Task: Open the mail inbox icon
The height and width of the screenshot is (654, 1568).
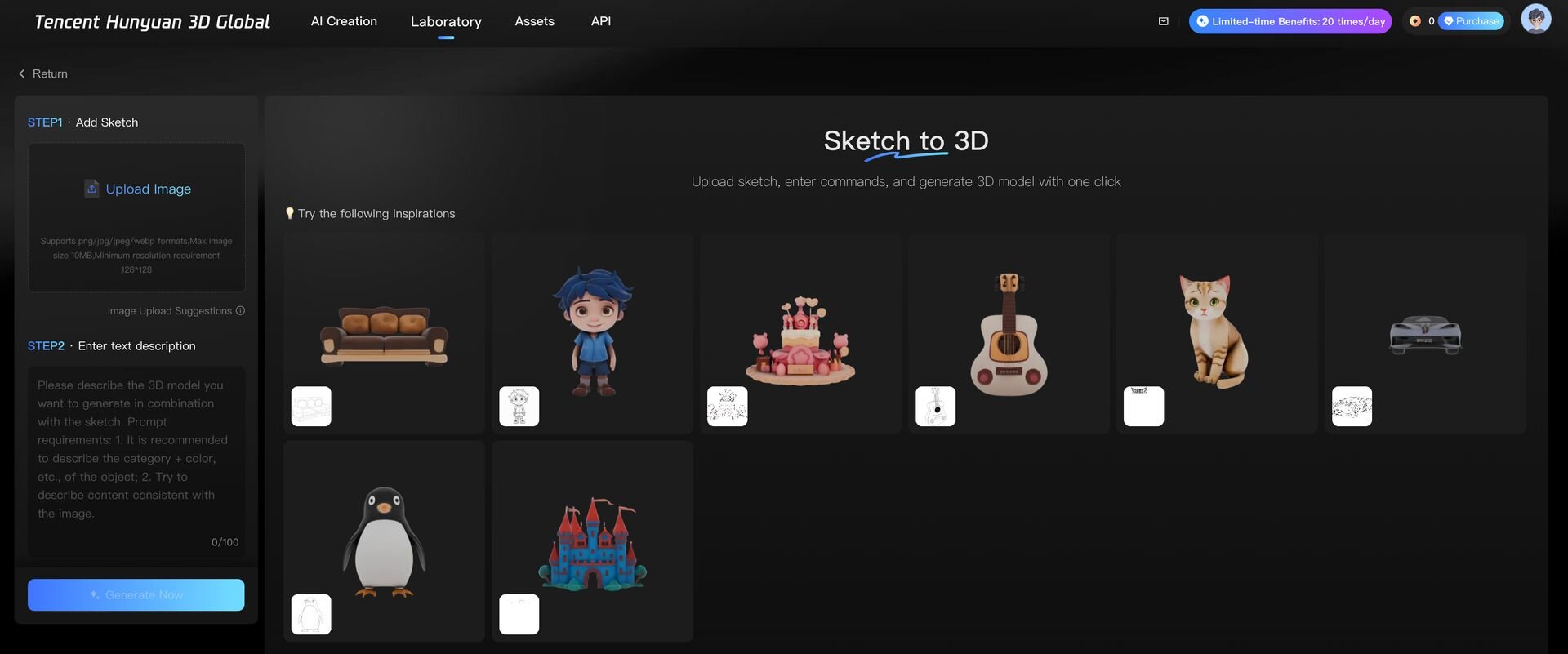Action: click(1163, 21)
